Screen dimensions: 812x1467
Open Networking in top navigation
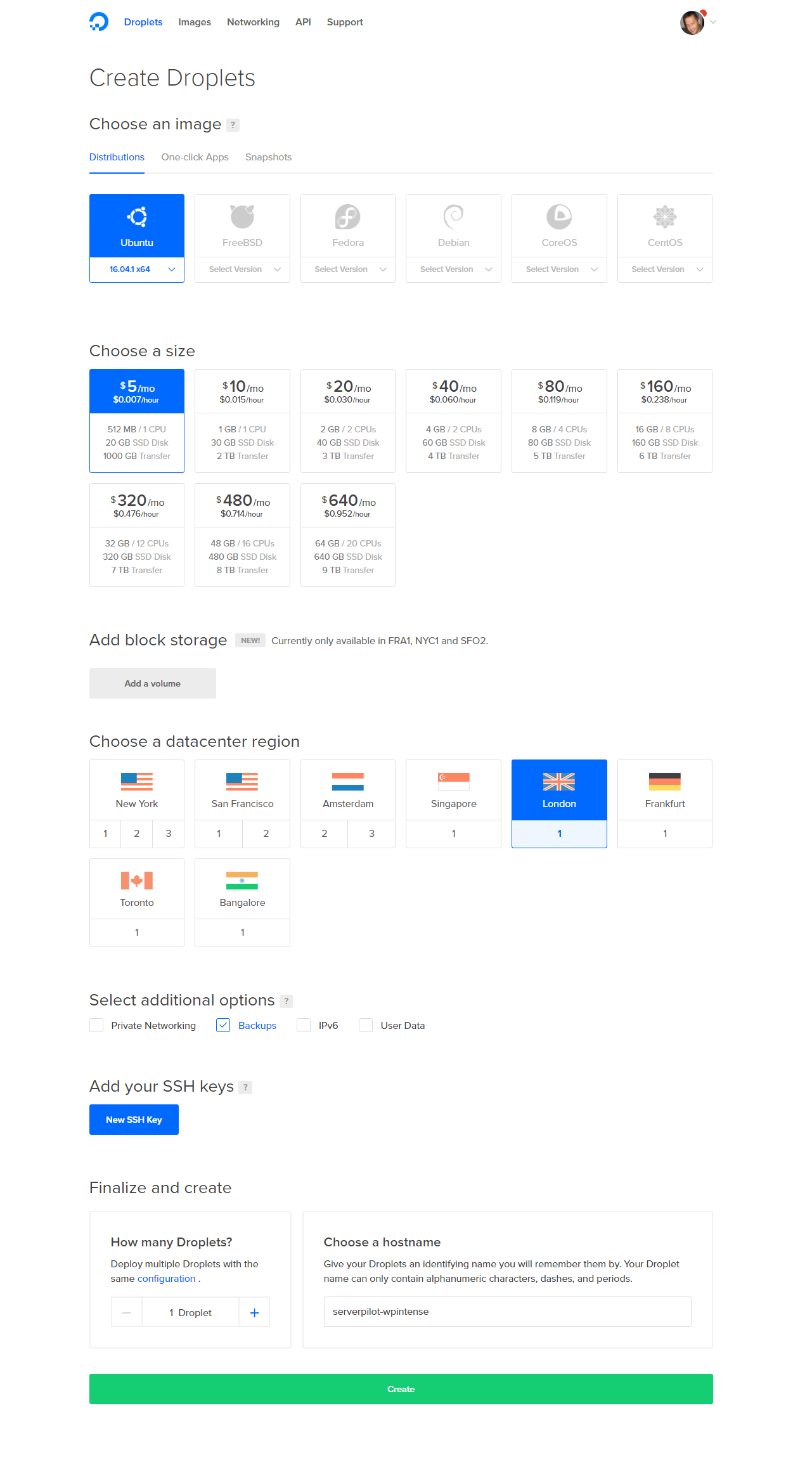tap(253, 22)
